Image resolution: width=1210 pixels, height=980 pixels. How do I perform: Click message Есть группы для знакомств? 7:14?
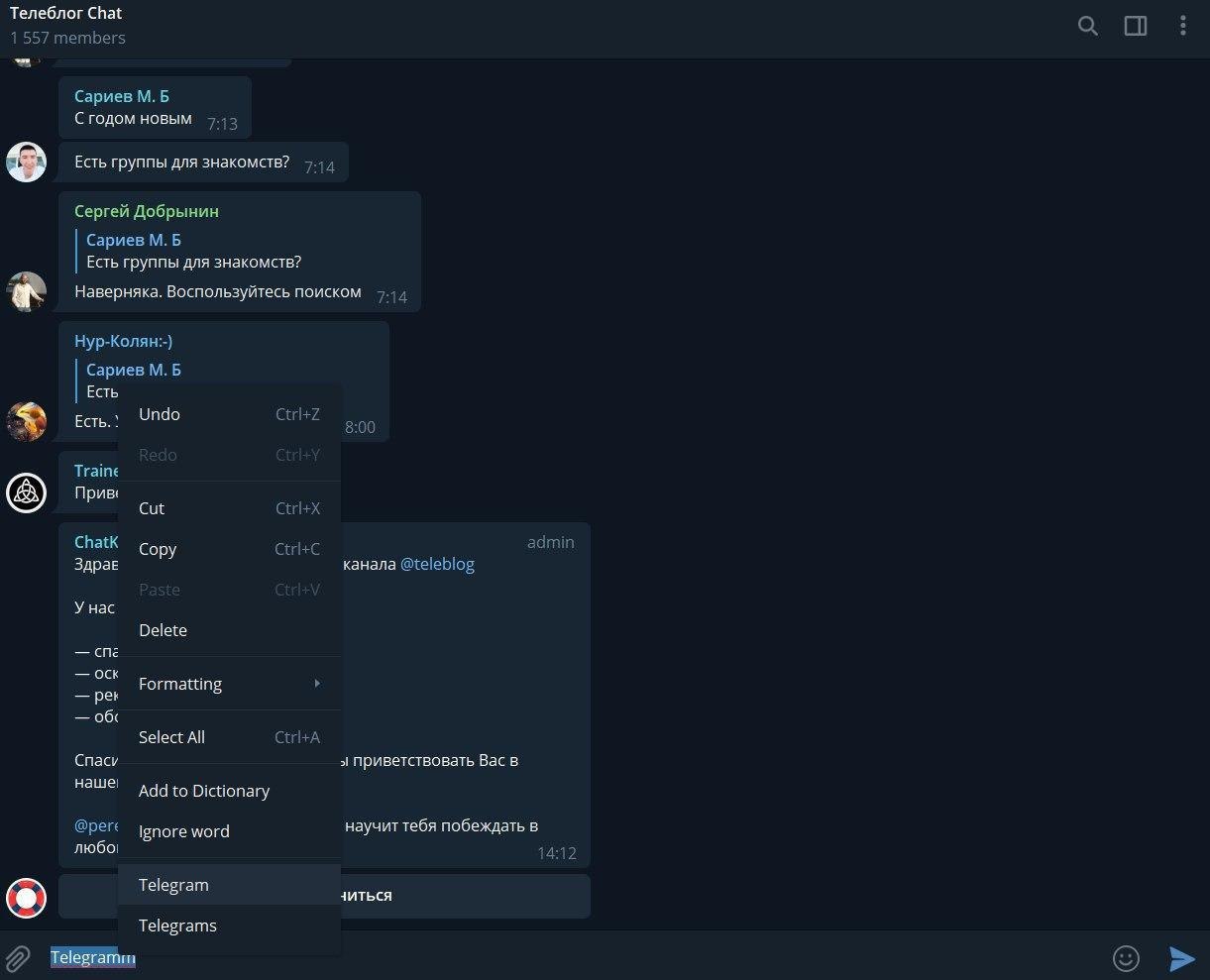click(x=203, y=163)
